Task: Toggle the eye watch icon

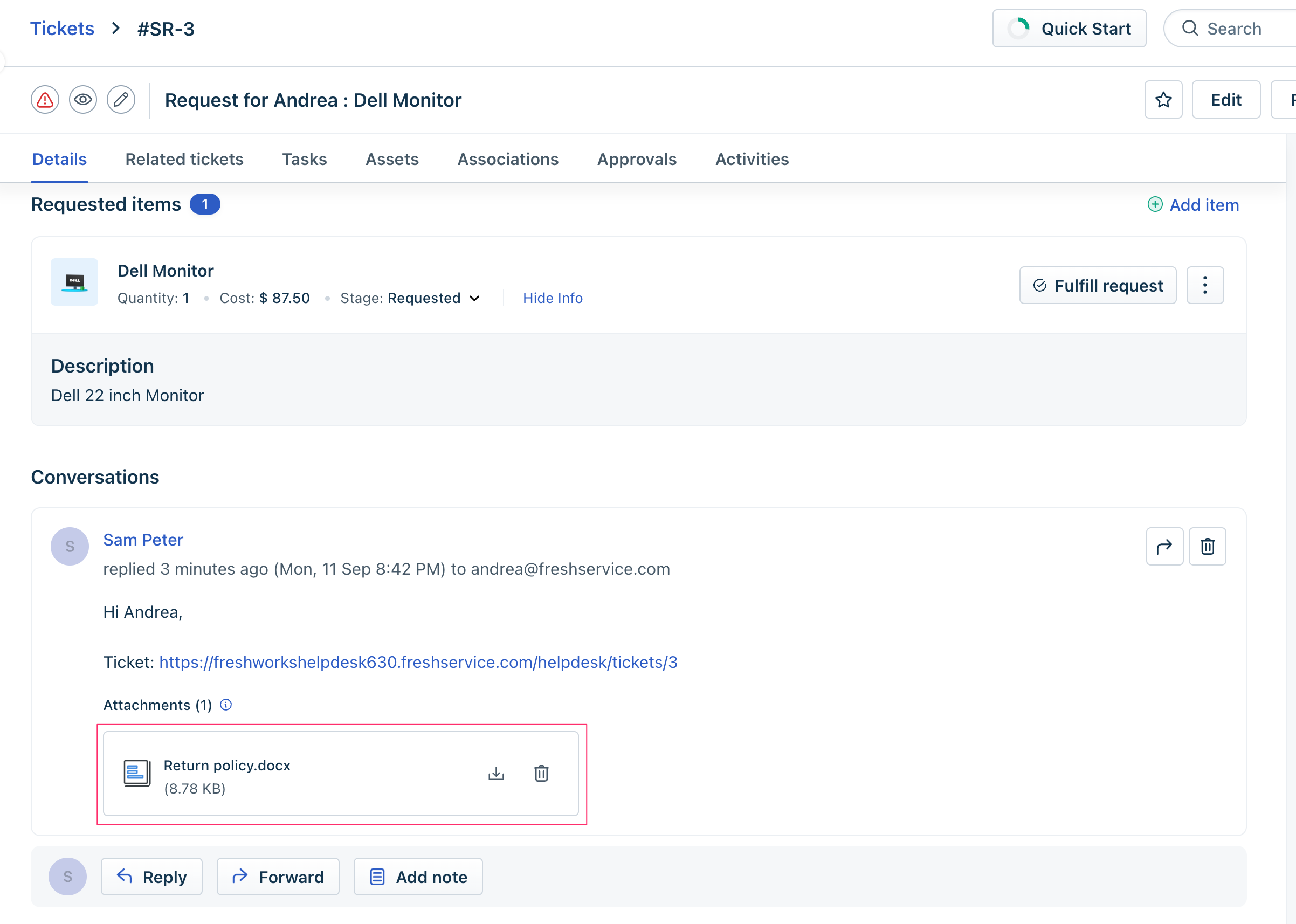Action: (83, 100)
